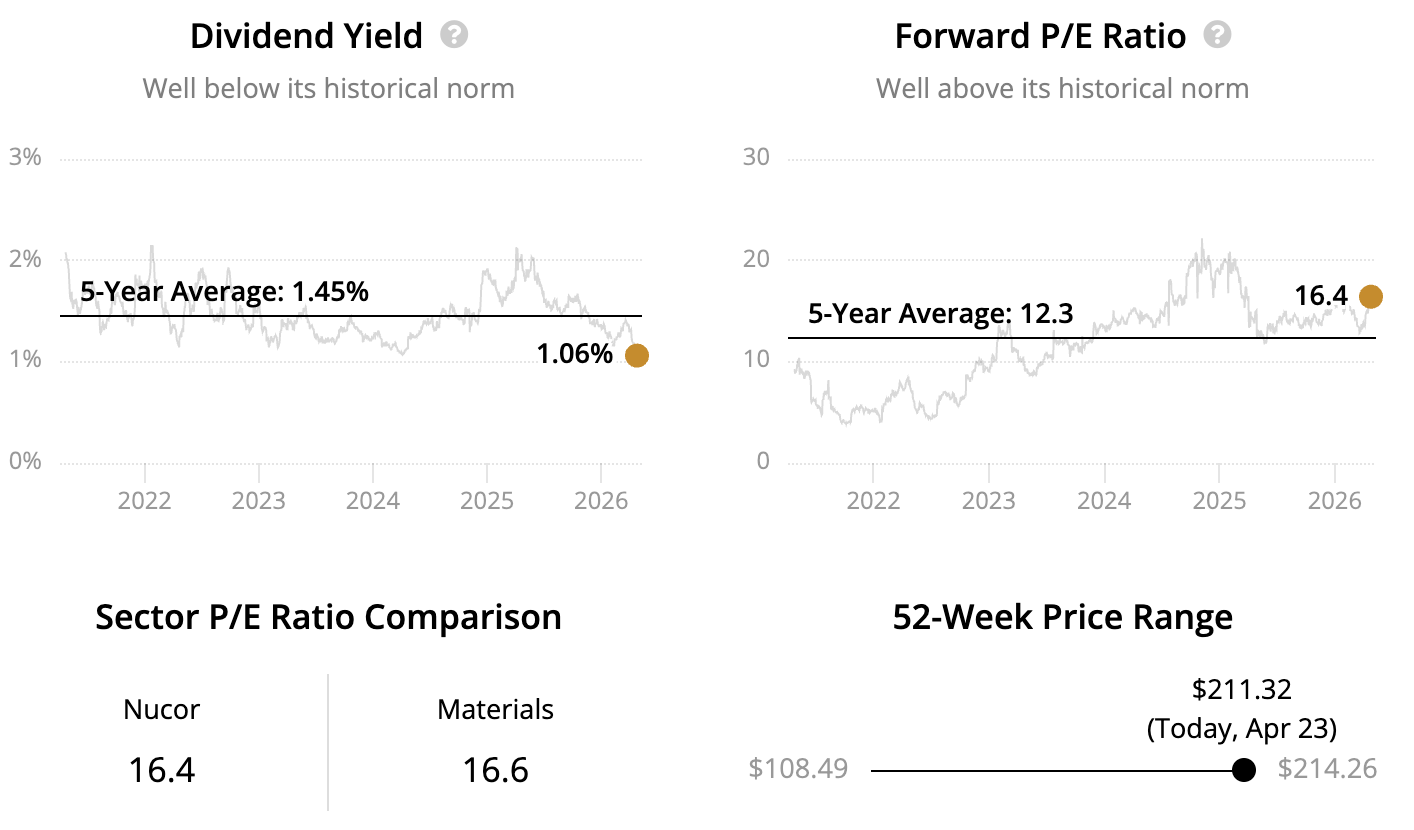Screen dimensions: 1414x830
Task: Click the Sector P/E Ratio Comparison heading
Action: click(x=328, y=617)
